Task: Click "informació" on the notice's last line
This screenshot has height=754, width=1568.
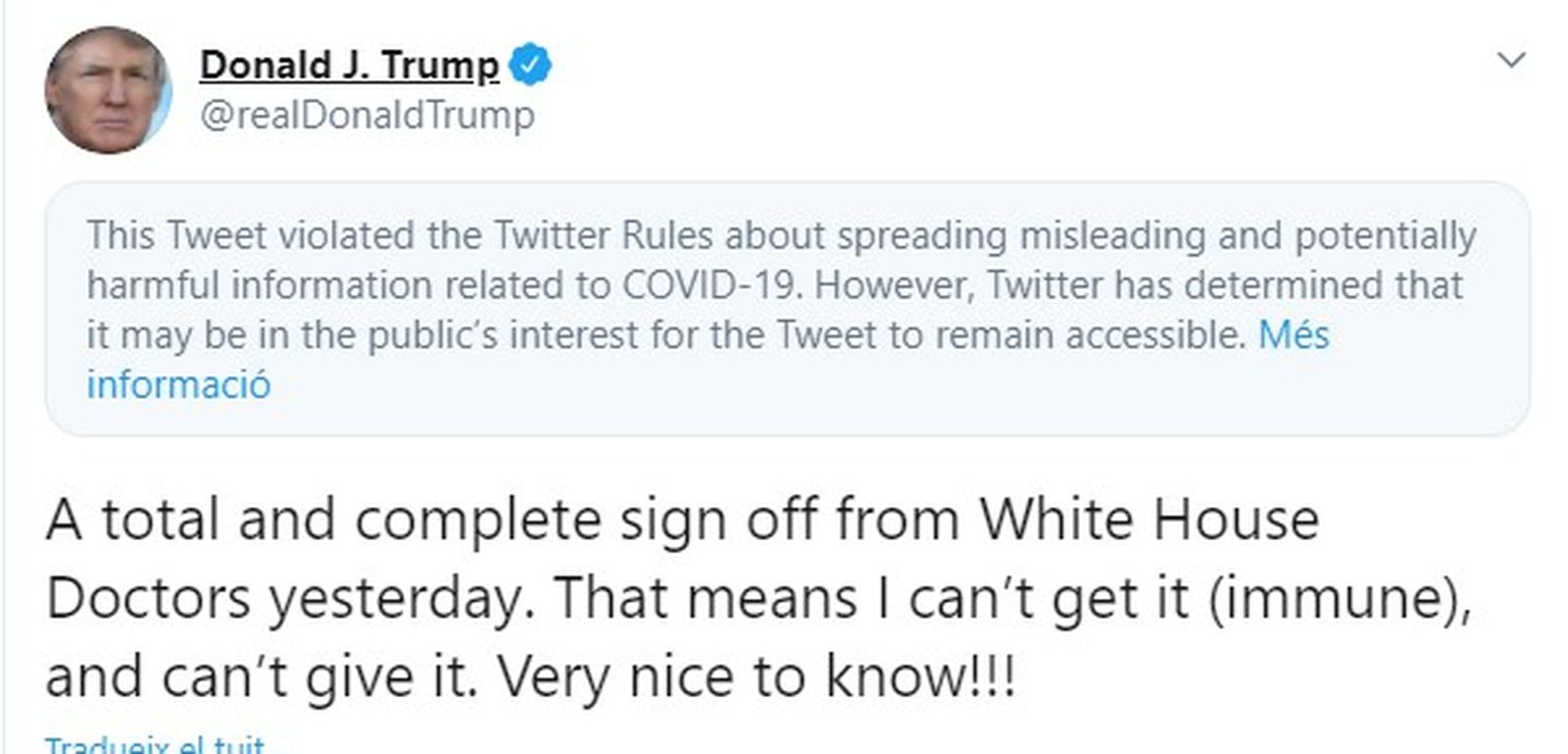Action: [x=178, y=384]
